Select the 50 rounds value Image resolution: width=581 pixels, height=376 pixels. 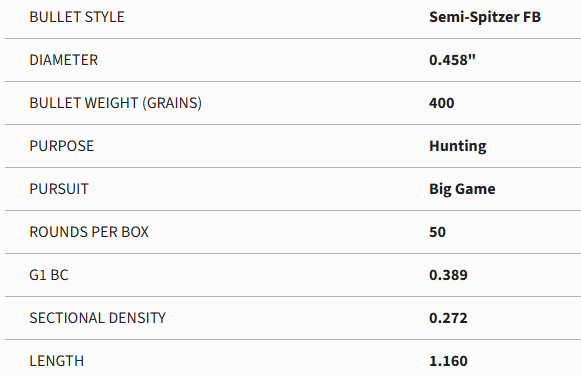437,232
